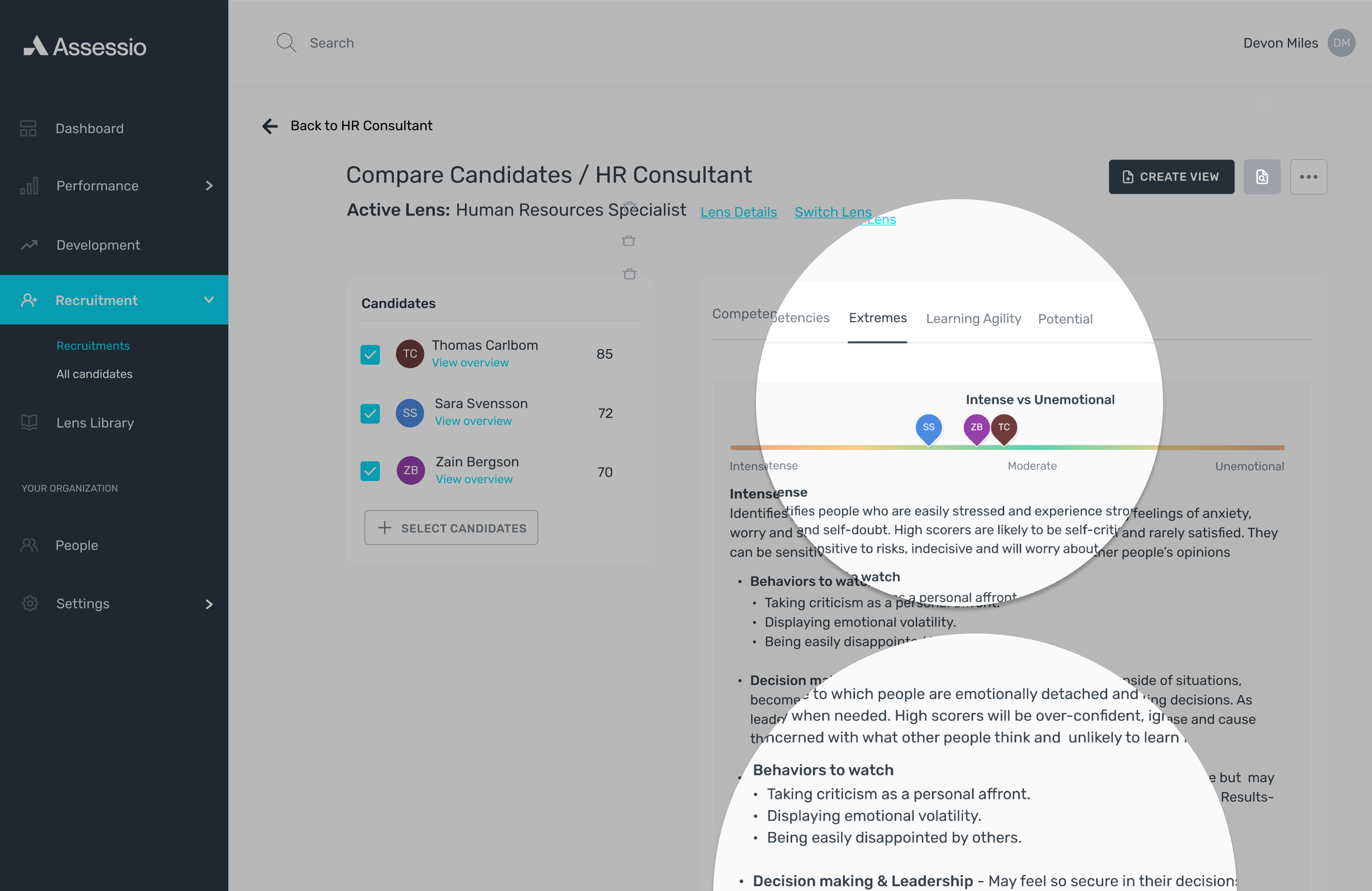Toggle Zain Bergson candidate checkbox
This screenshot has height=891, width=1372.
coord(370,471)
